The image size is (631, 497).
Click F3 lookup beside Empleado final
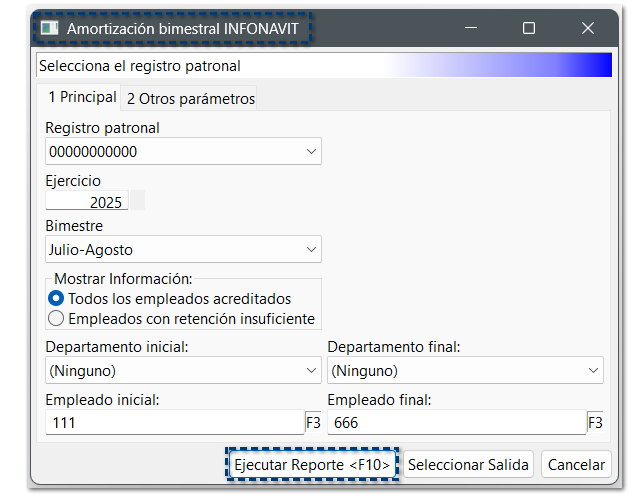point(595,423)
